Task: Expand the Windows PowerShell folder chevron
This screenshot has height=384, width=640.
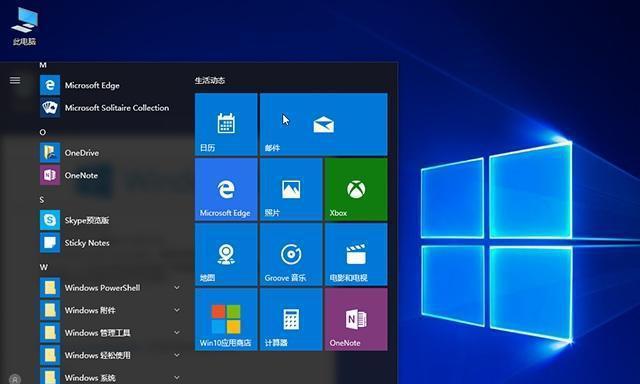Action: coord(177,288)
